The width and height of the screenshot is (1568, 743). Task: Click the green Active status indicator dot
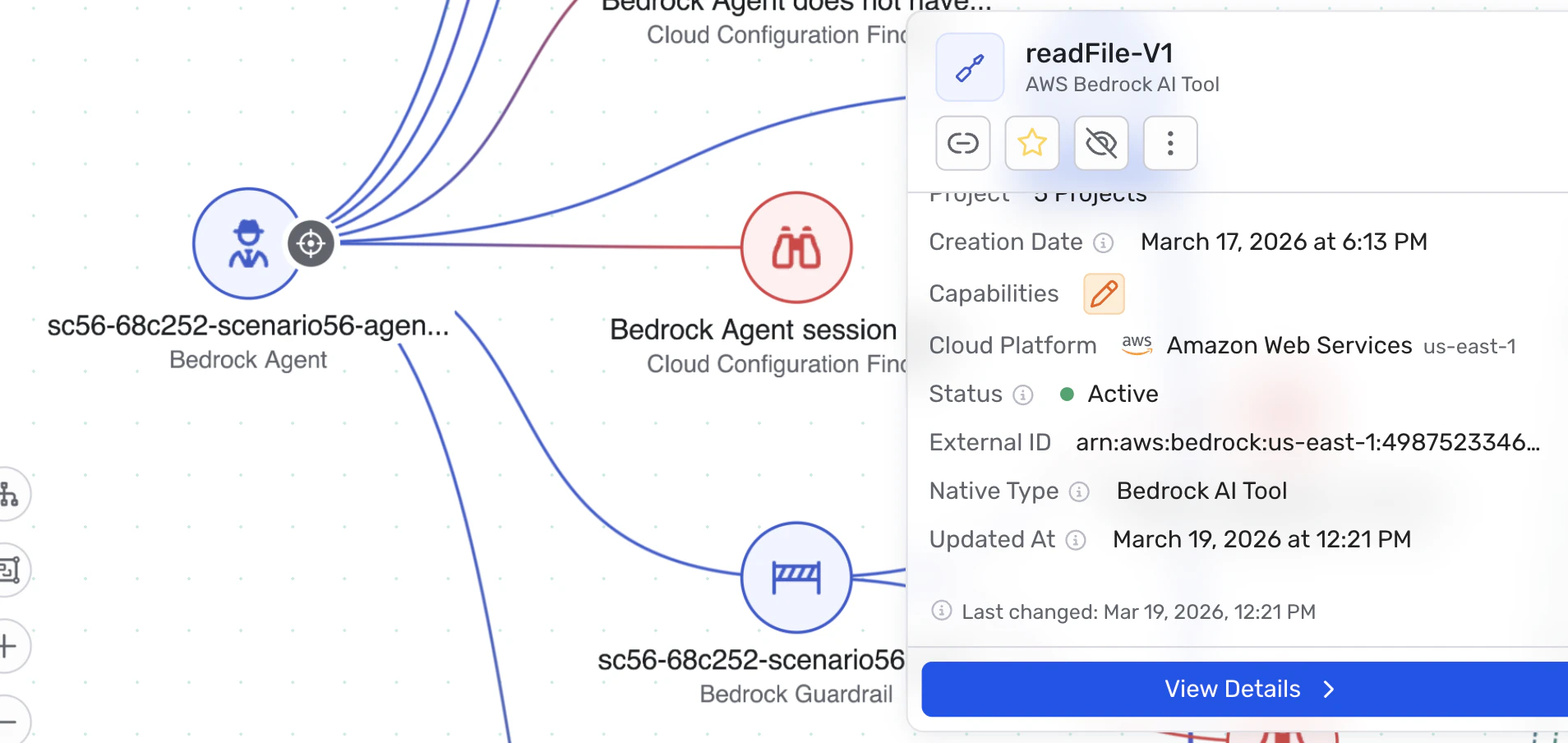[x=1068, y=395]
